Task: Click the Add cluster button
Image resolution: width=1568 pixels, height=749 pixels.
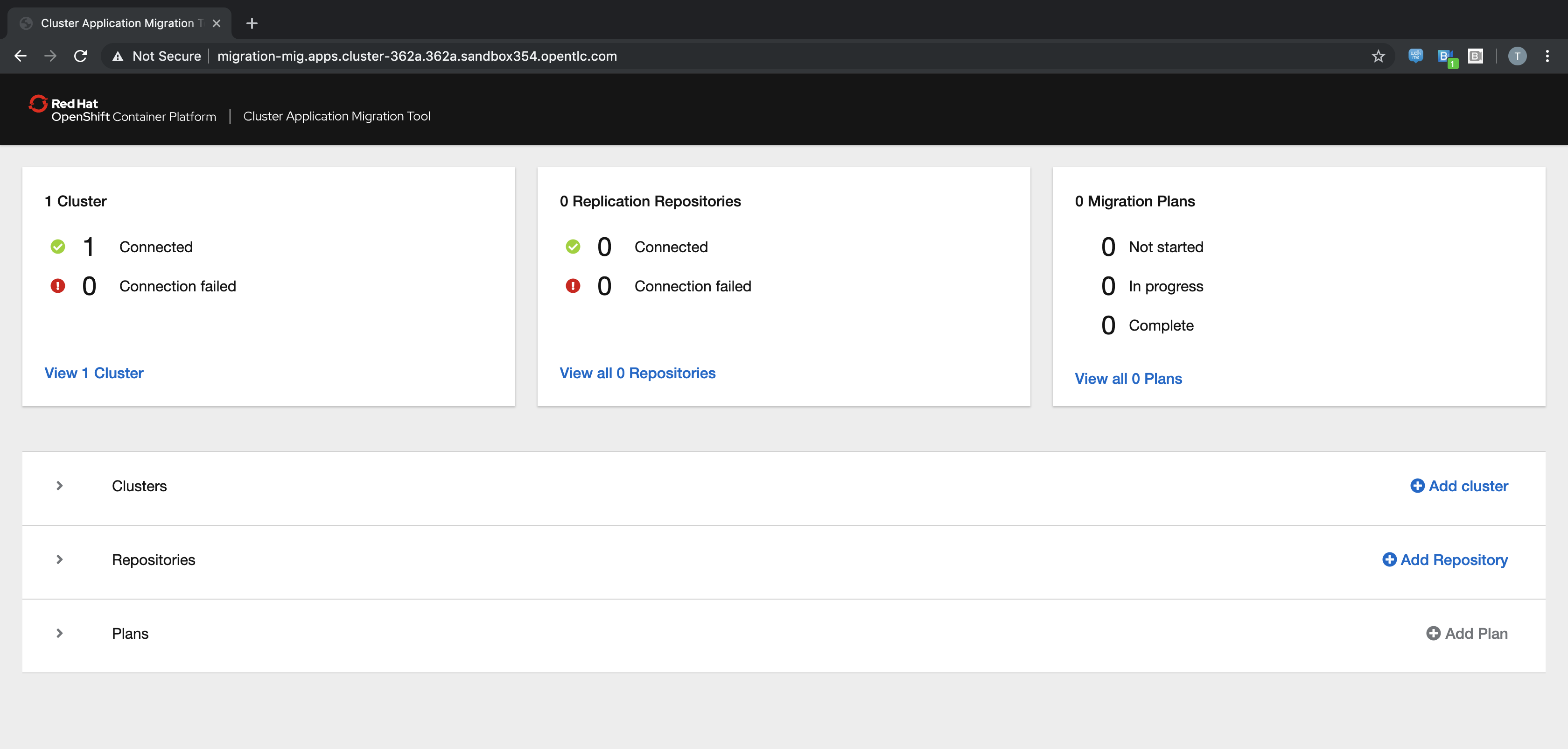Action: pyautogui.click(x=1459, y=485)
